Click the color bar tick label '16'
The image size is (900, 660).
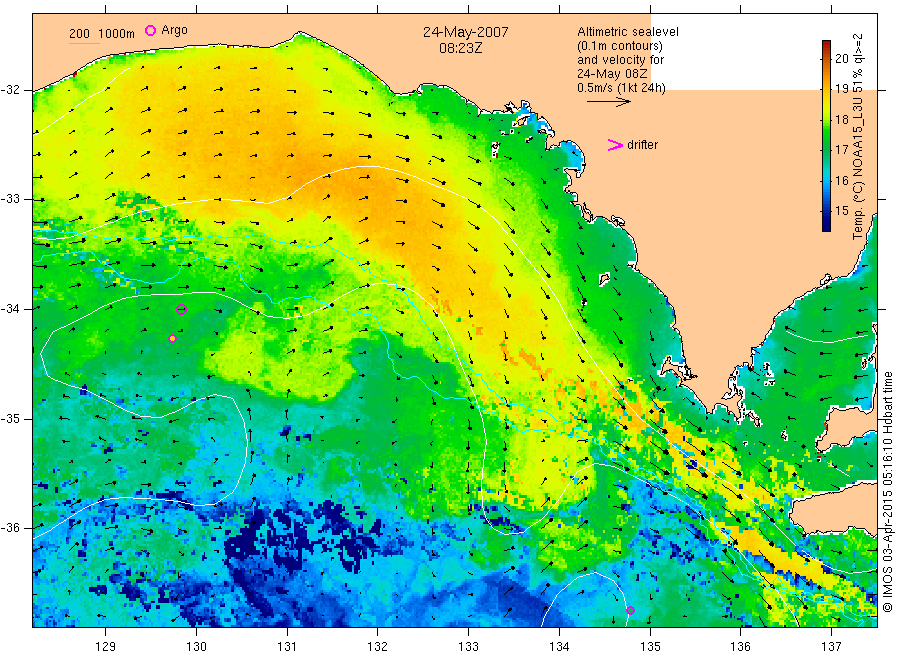(x=841, y=180)
